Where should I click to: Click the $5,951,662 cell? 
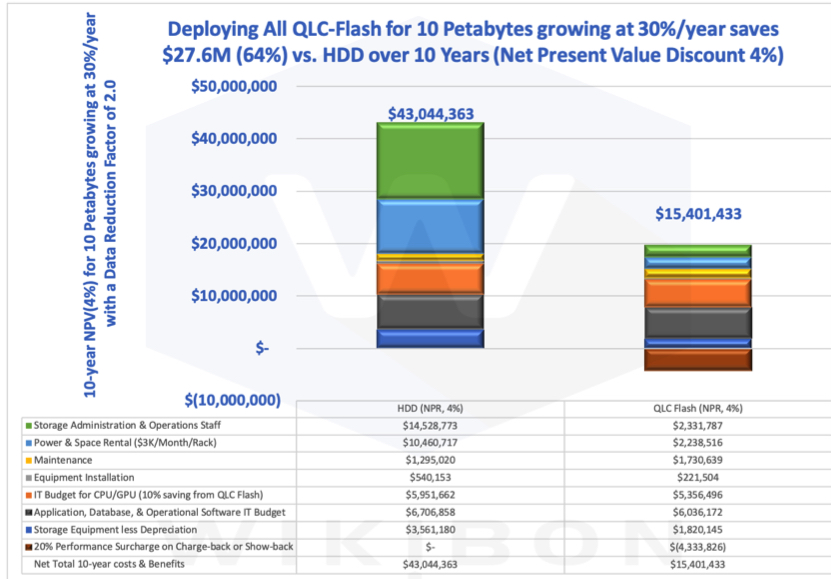(430, 495)
